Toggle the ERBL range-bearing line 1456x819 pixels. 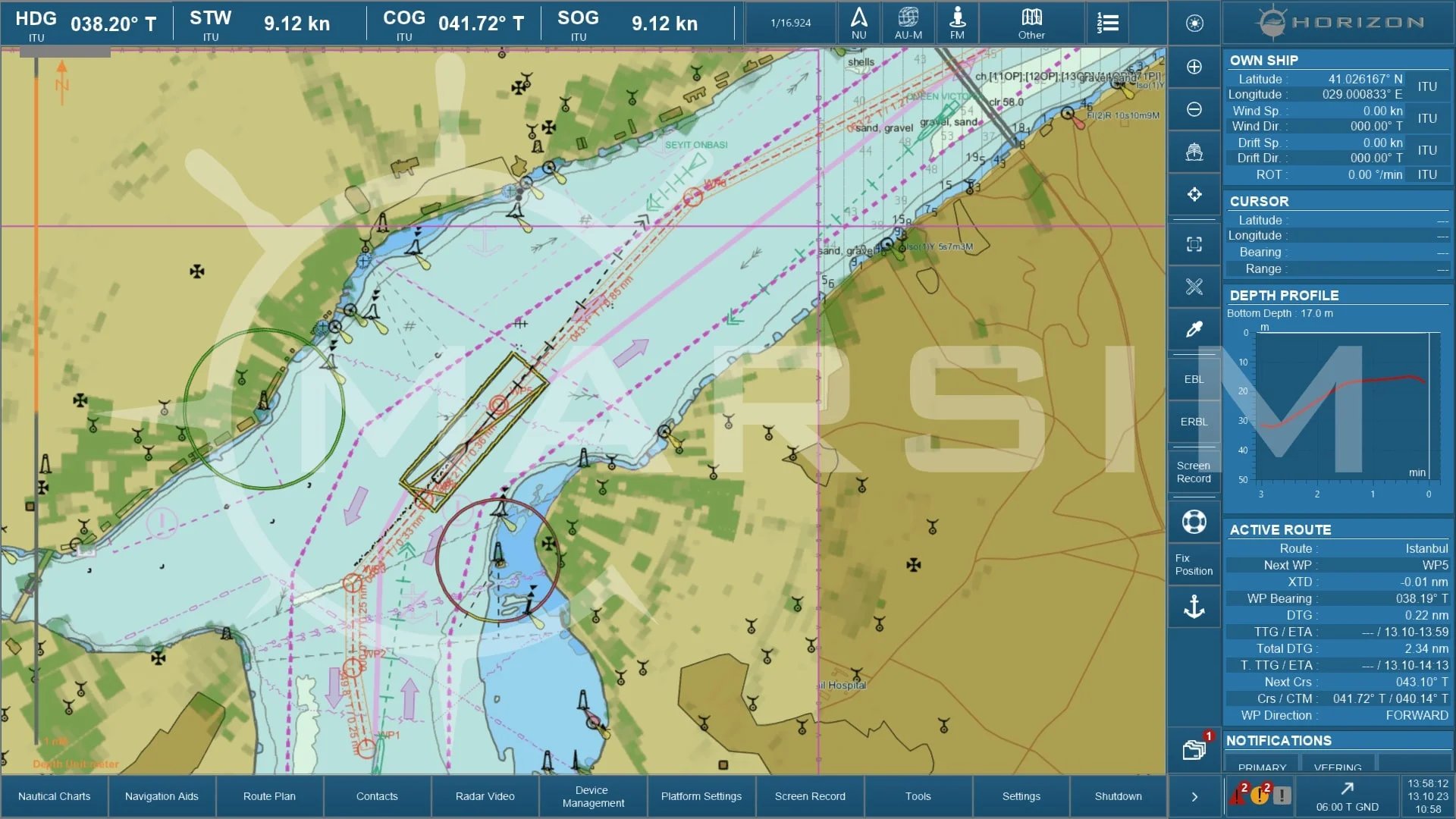pos(1194,422)
